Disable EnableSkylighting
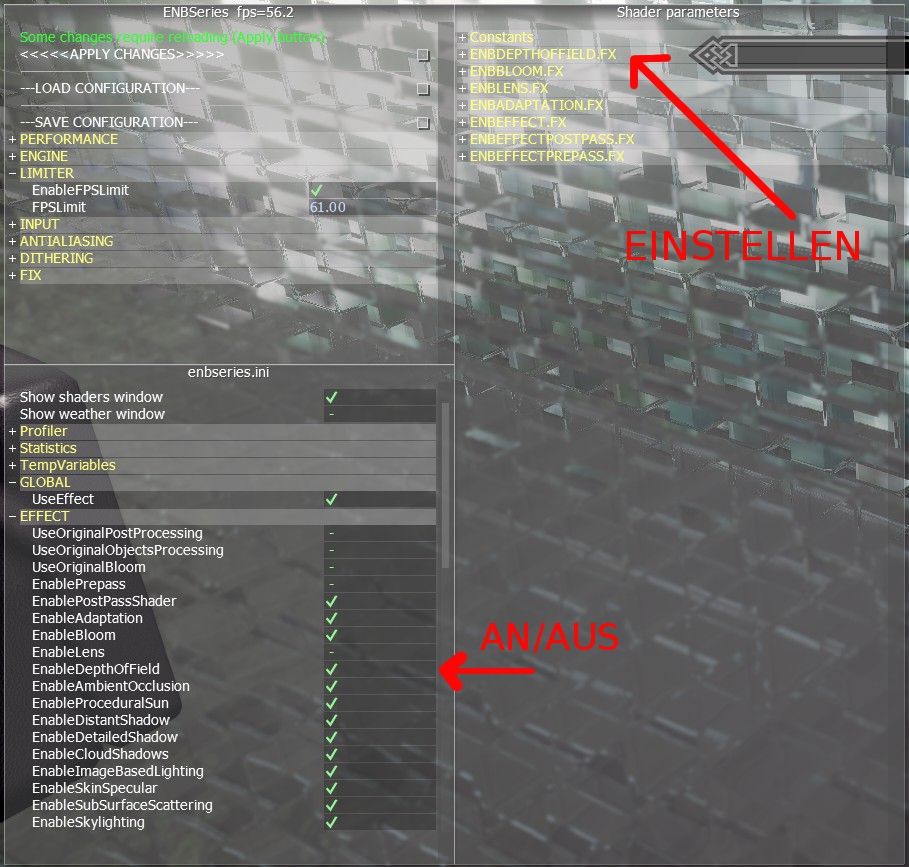 click(x=332, y=822)
